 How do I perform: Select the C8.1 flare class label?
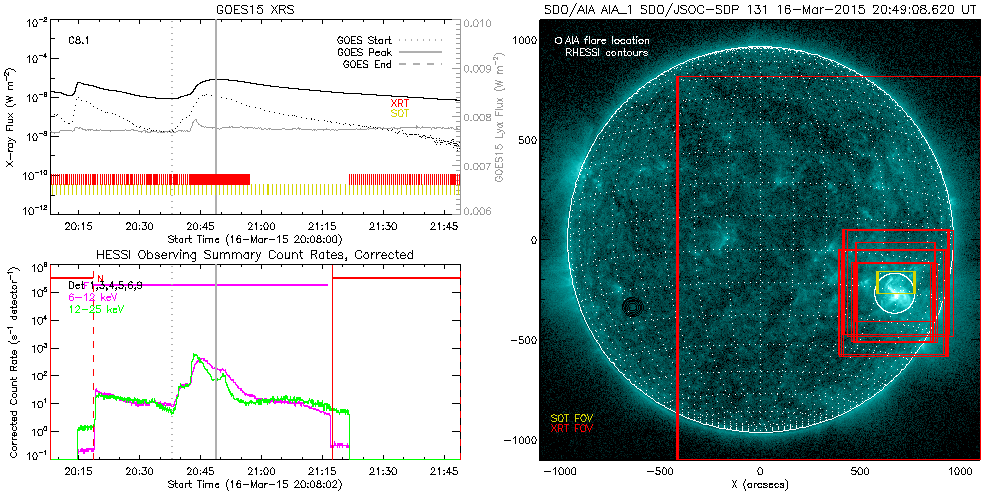[x=80, y=41]
